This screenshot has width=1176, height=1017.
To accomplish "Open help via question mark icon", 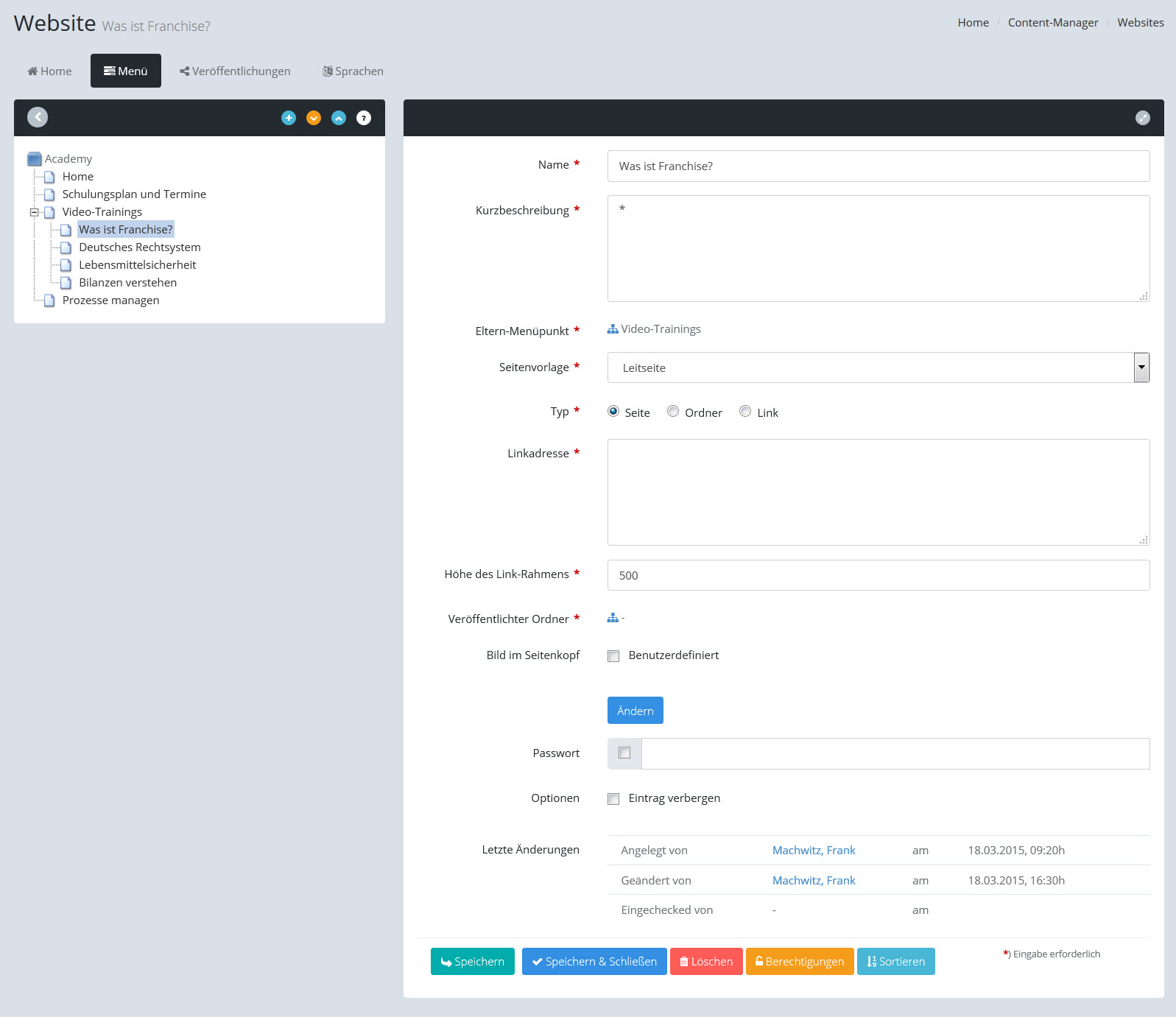I will click(364, 118).
